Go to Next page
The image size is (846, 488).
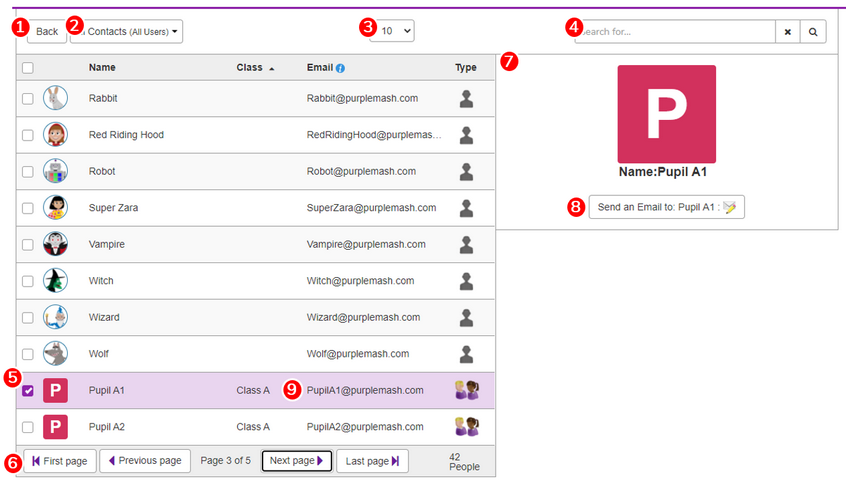click(x=296, y=461)
